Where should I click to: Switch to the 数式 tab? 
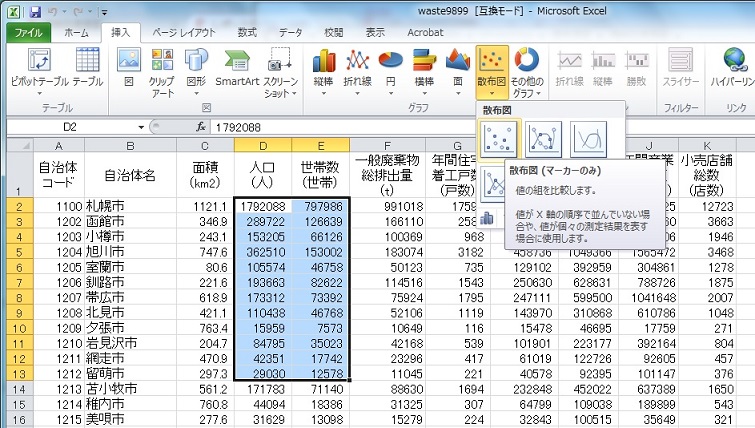pos(247,33)
